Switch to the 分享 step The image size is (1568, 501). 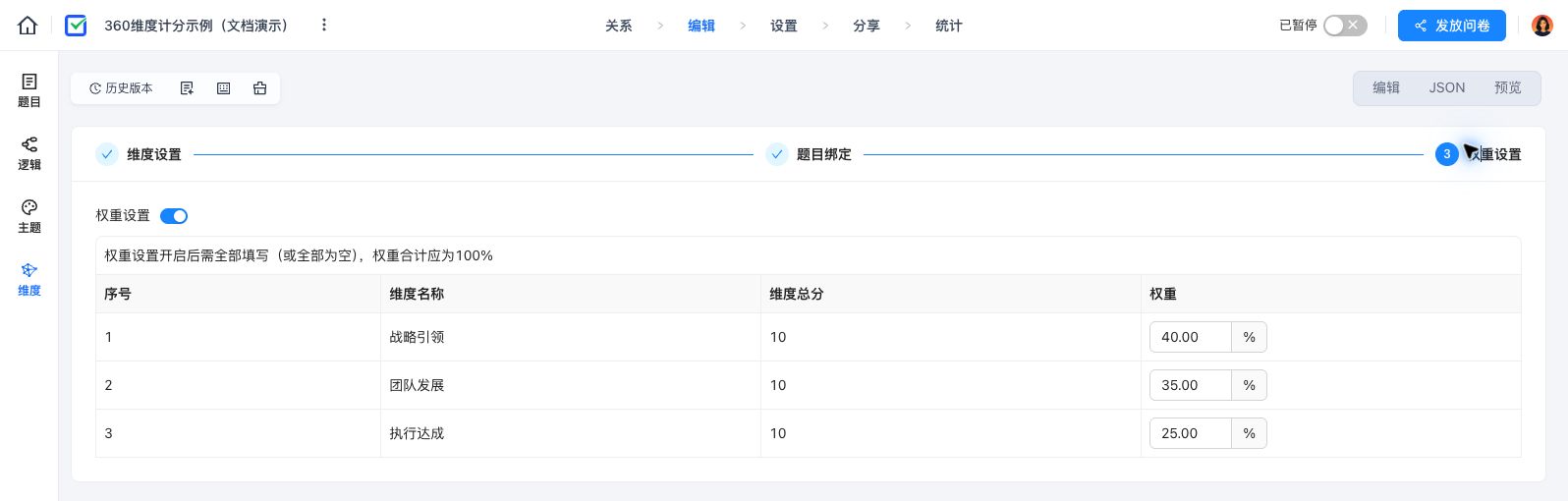(x=867, y=26)
